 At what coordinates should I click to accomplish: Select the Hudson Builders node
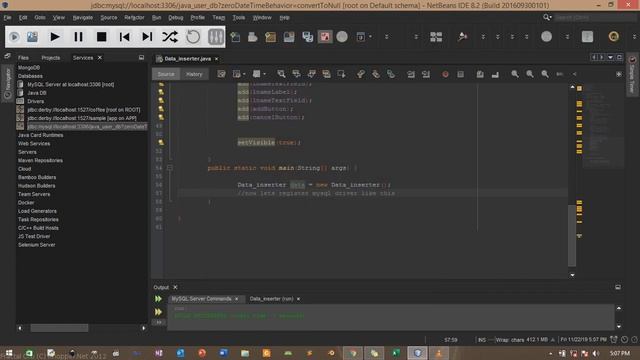click(x=36, y=186)
